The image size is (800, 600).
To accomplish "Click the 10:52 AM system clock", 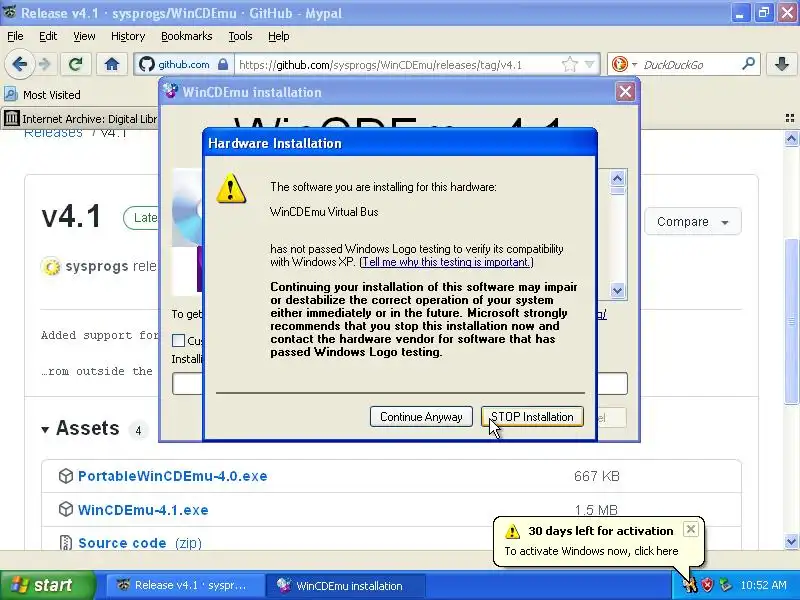I will [x=763, y=585].
